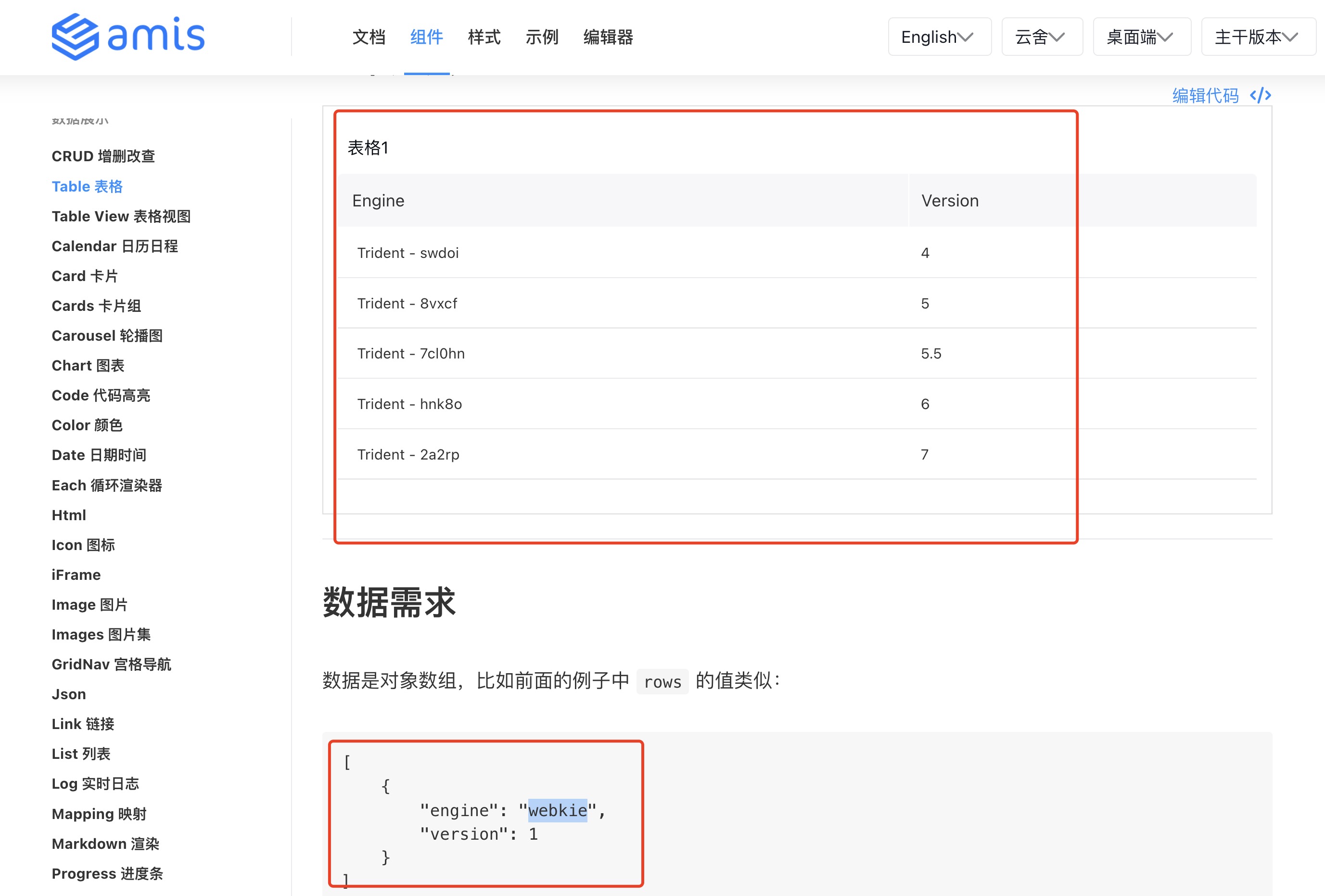Click the amis logo icon
The image size is (1325, 896).
(75, 37)
